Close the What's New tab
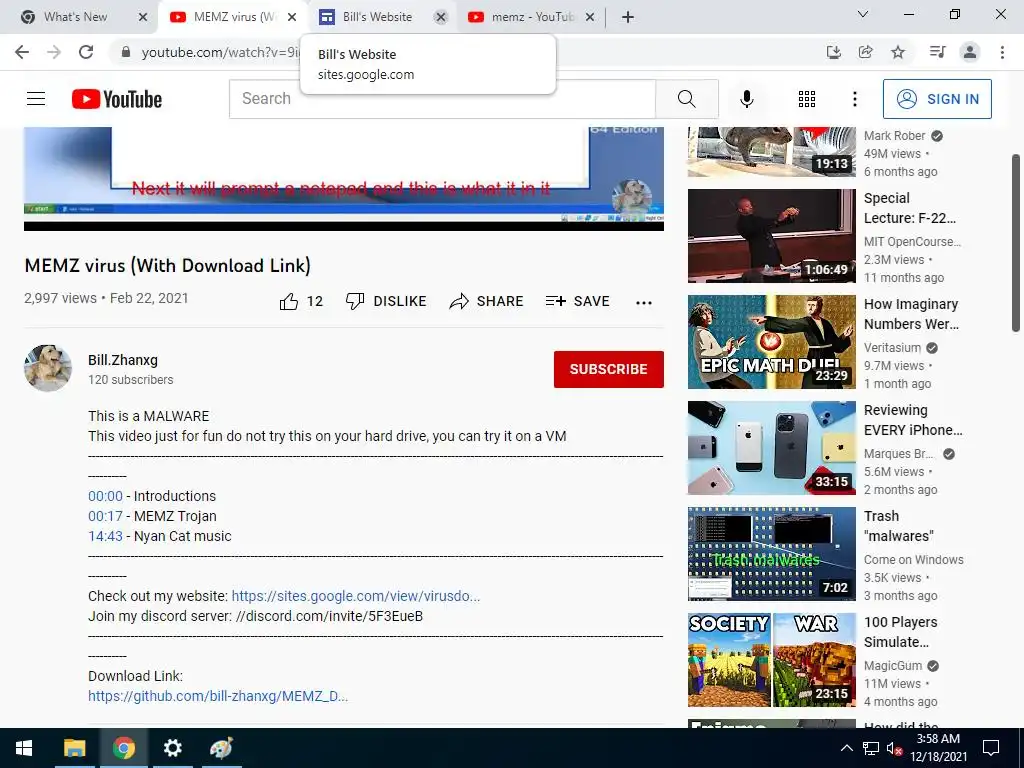Viewport: 1024px width, 768px height. pyautogui.click(x=143, y=17)
